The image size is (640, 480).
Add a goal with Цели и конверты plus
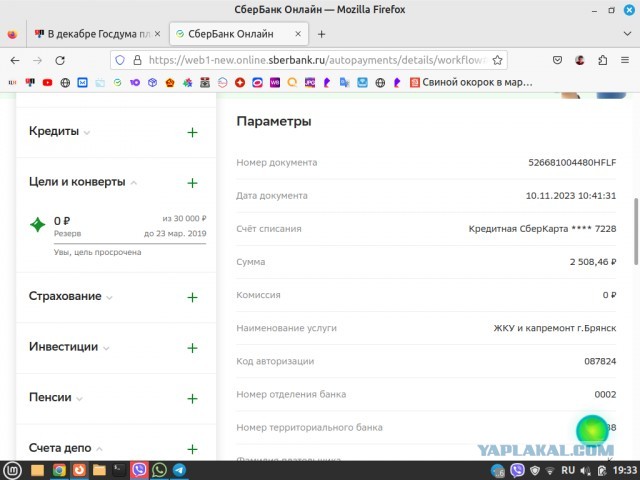pos(192,183)
